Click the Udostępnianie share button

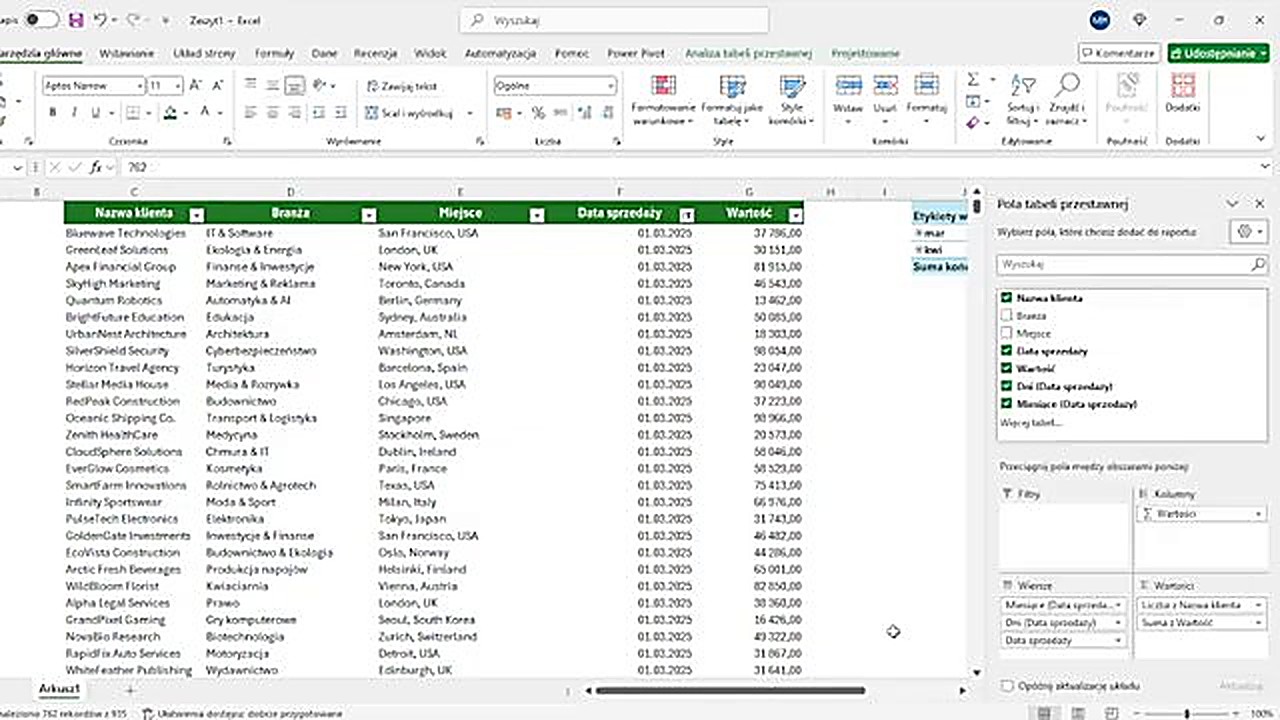pos(1218,53)
